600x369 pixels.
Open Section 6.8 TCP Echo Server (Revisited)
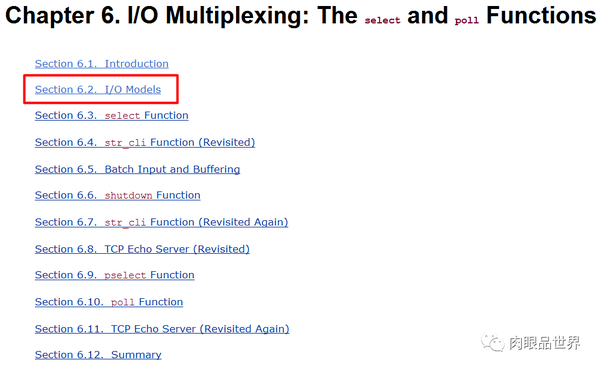[142, 249]
